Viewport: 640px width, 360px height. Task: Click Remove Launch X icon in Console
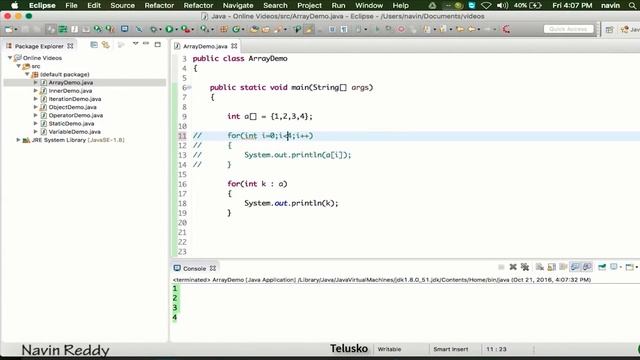pyautogui.click(x=513, y=267)
